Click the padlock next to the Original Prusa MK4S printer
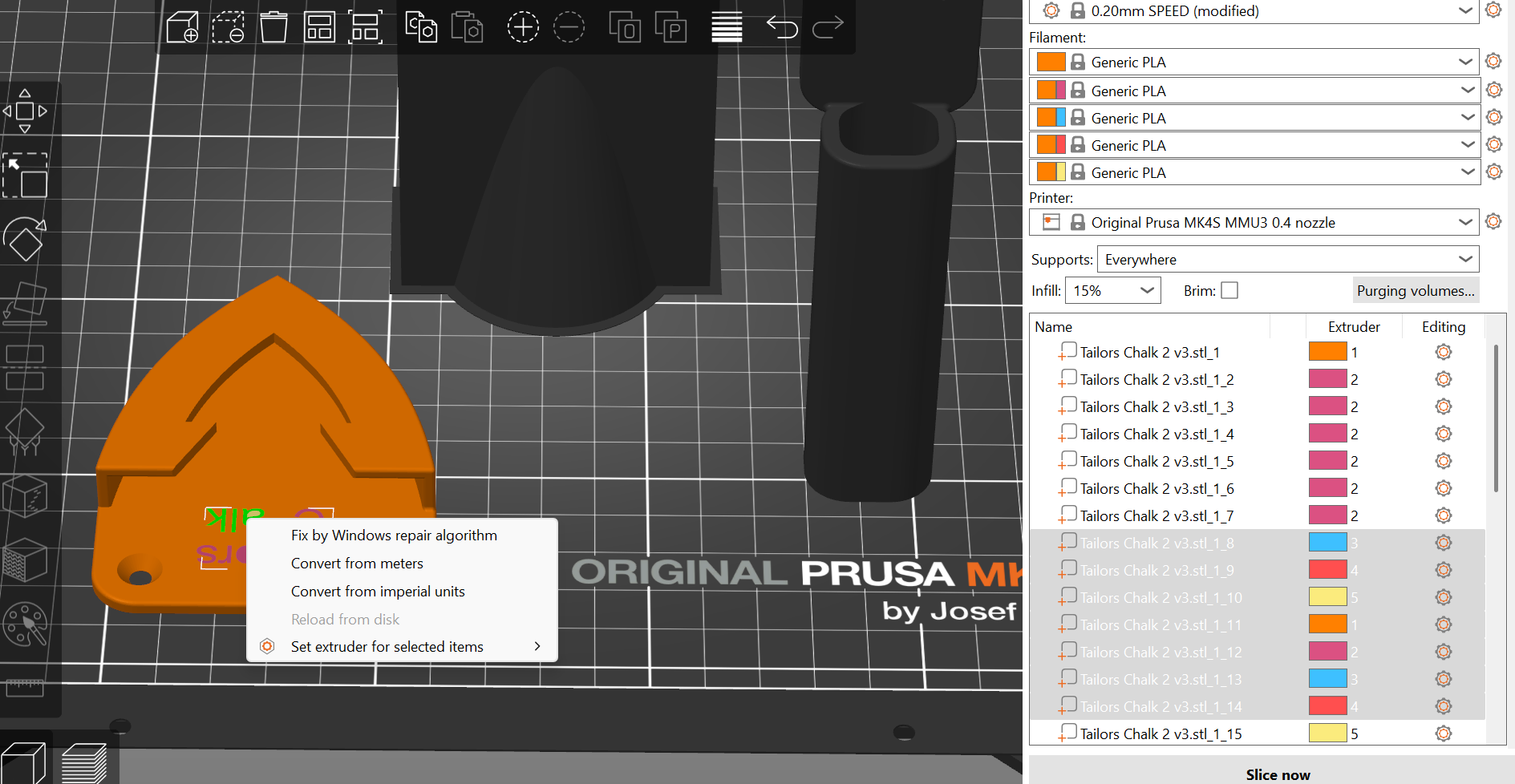Viewport: 1515px width, 784px height. (x=1078, y=222)
